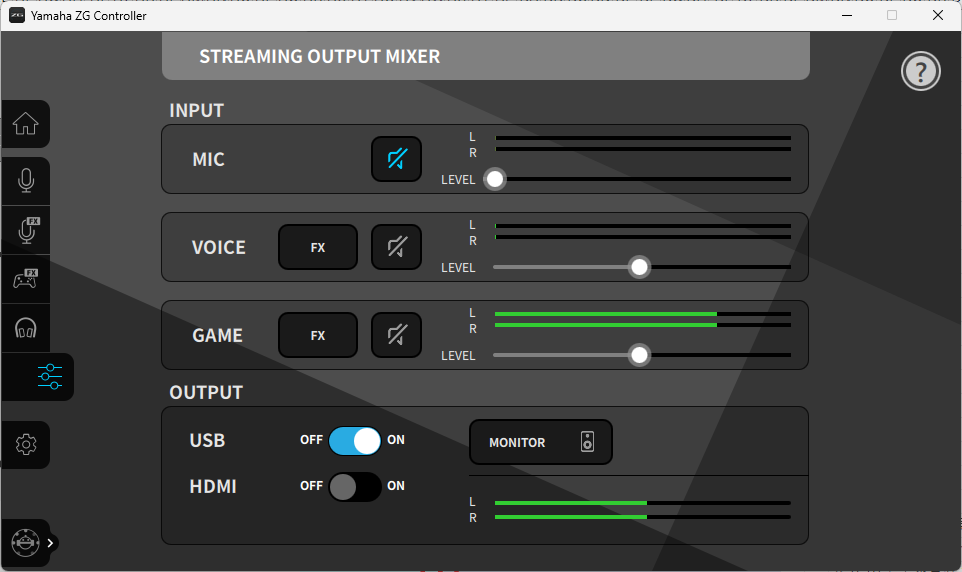Select the Streaming Mixer sliders tab
The height and width of the screenshot is (572, 962).
[49, 377]
